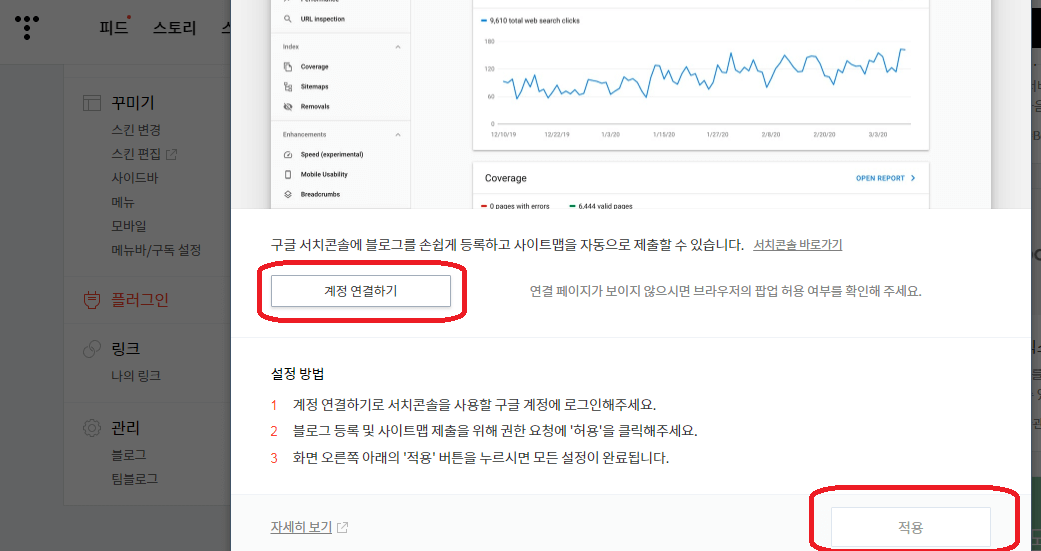Select URL inspection in preview image
Screen dimensions: 1041x551
tap(323, 19)
